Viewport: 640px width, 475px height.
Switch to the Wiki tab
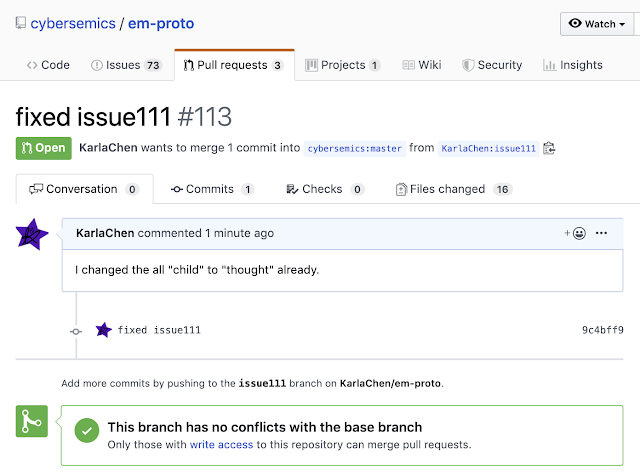coord(421,65)
